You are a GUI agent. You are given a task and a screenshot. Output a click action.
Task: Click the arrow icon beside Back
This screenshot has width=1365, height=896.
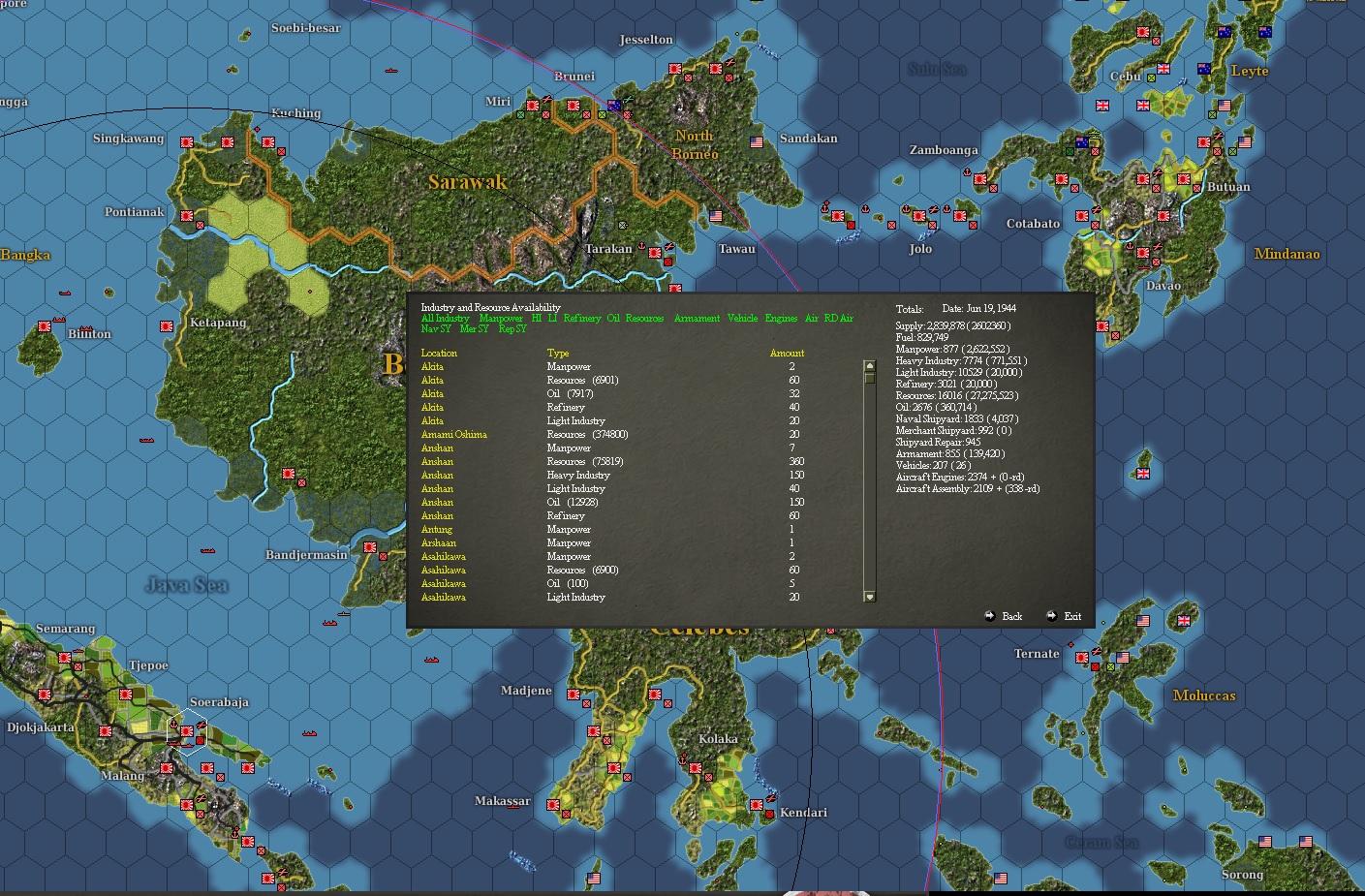(x=989, y=616)
